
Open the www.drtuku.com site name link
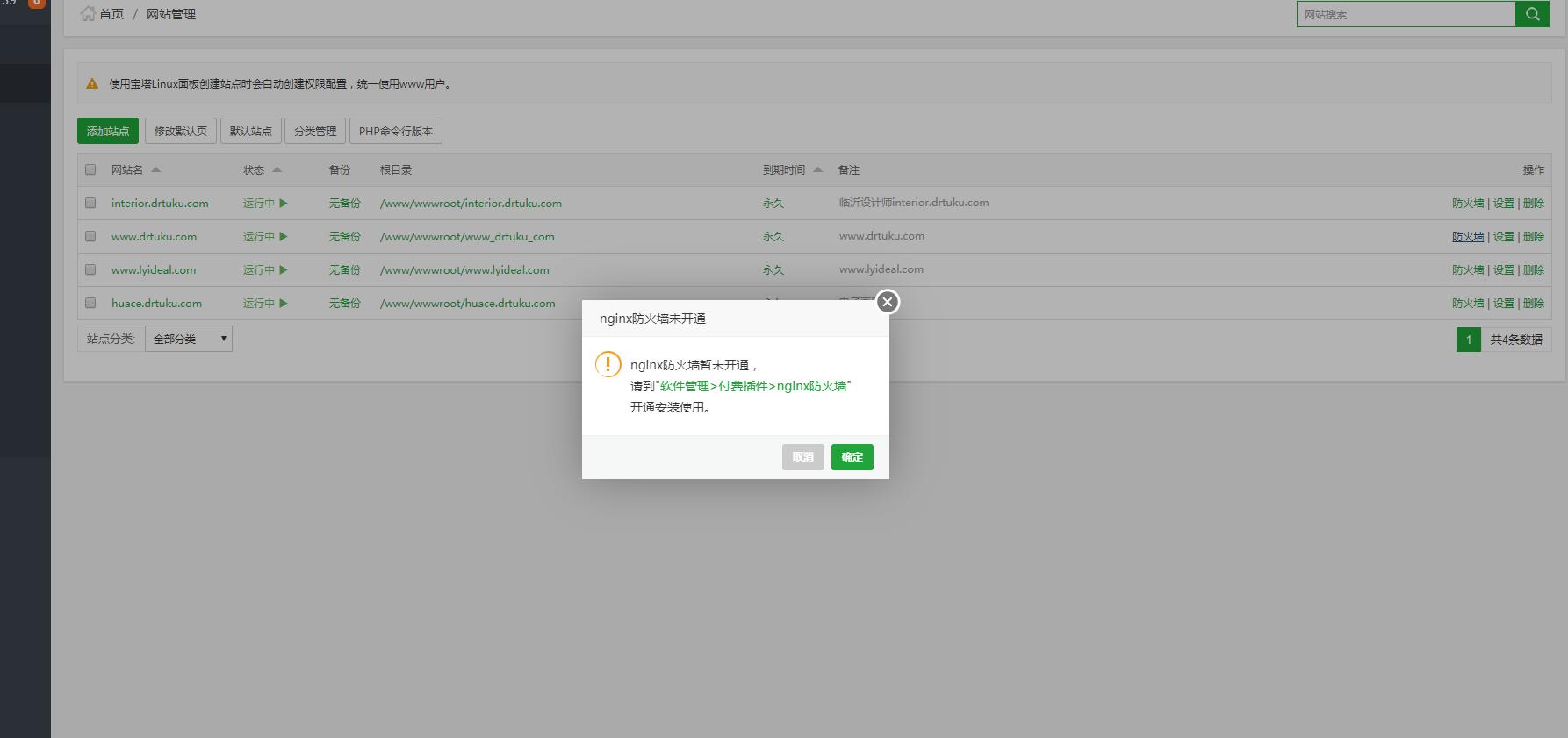point(155,236)
